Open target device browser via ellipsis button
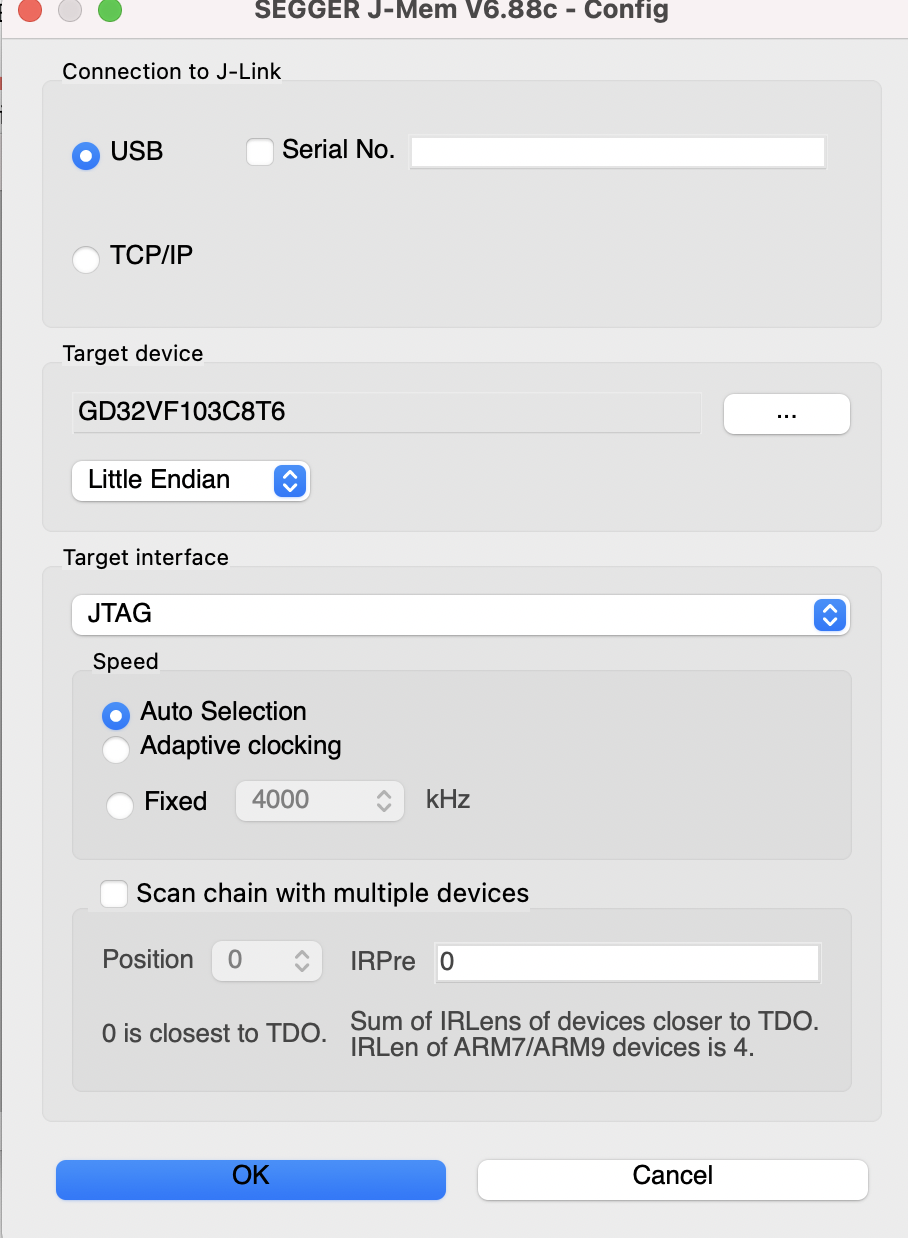This screenshot has width=908, height=1238. 786,414
